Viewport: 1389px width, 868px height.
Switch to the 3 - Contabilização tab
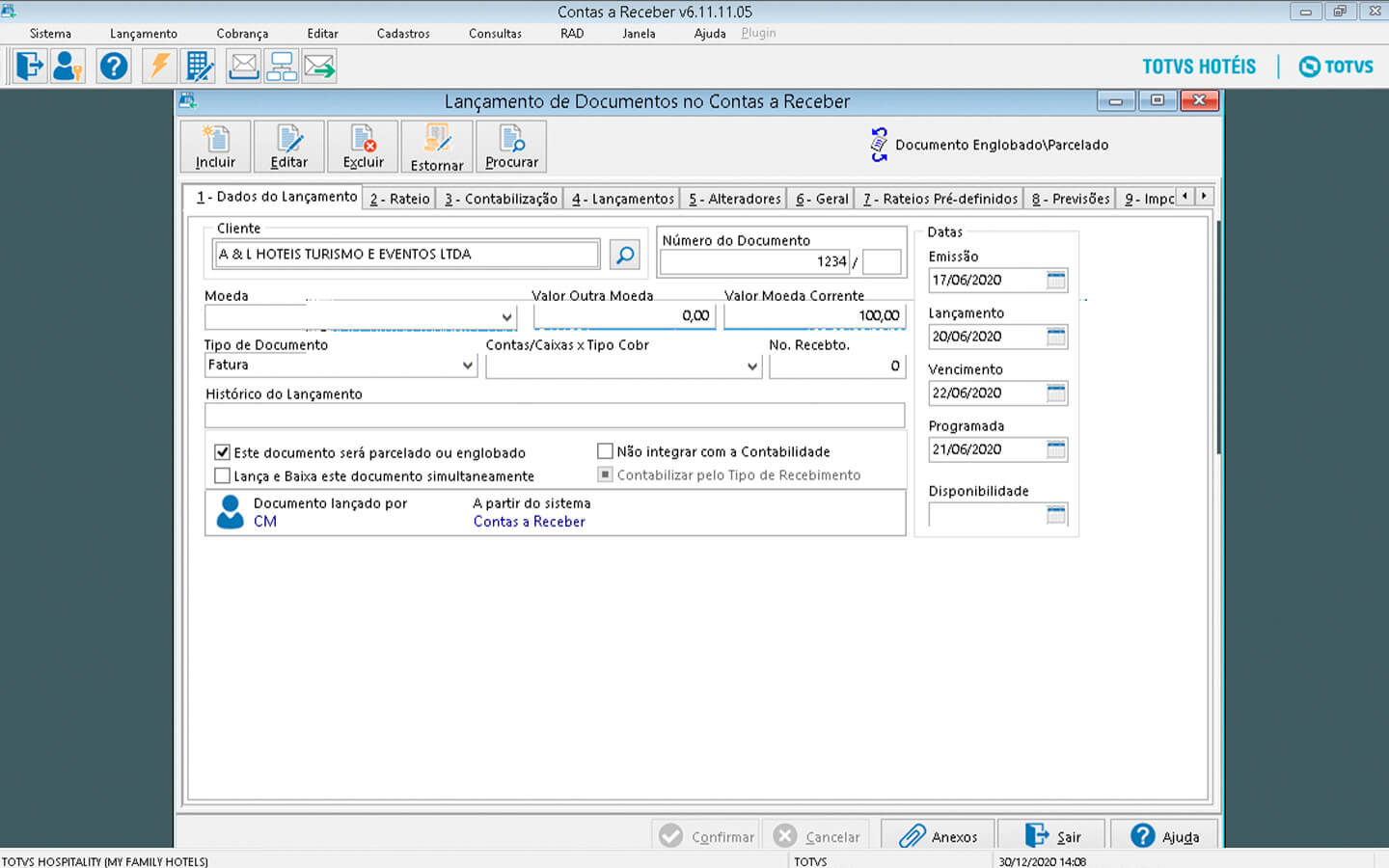(501, 199)
